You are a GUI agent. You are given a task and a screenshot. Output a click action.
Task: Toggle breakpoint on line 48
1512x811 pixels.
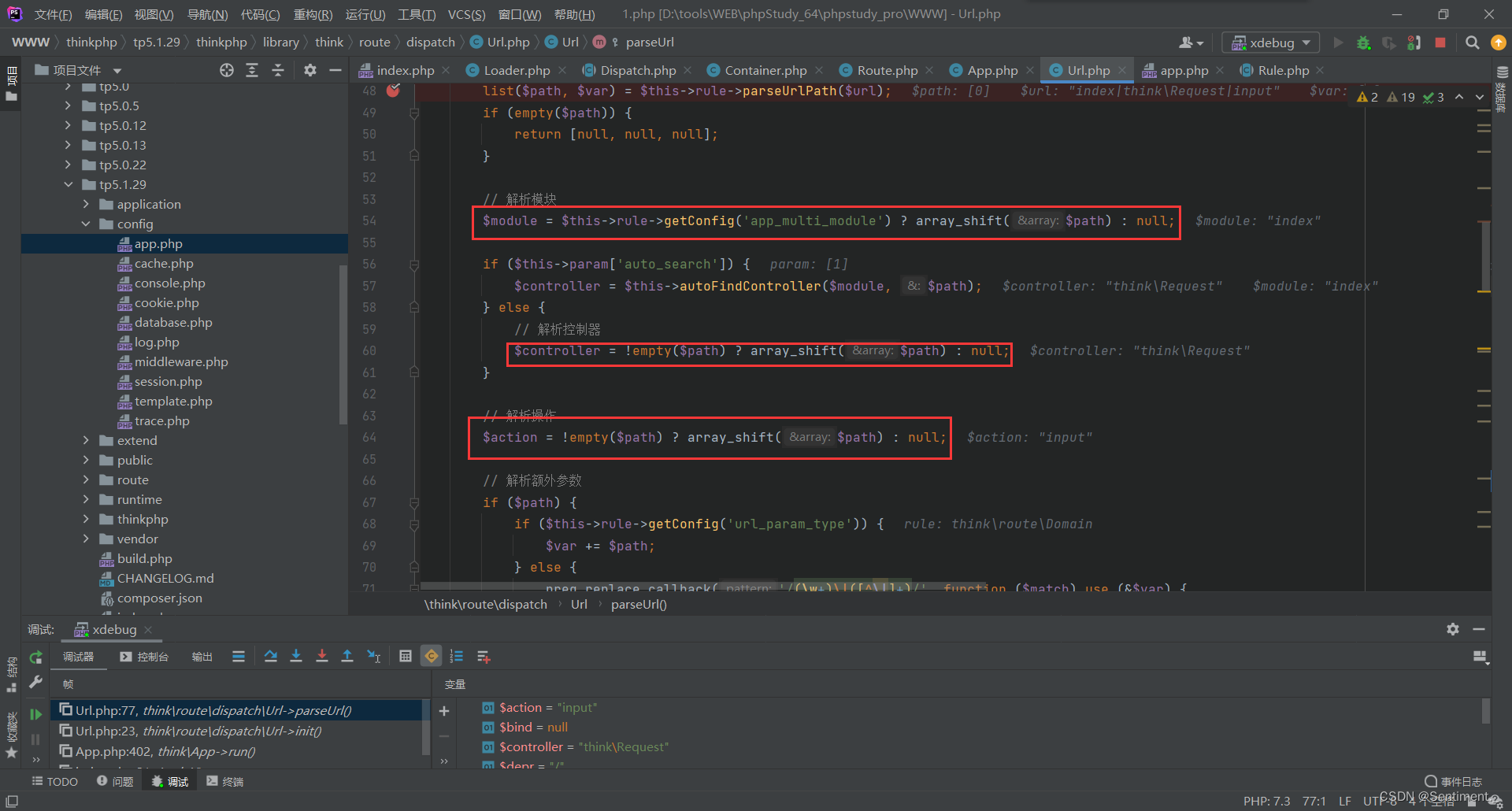(393, 91)
